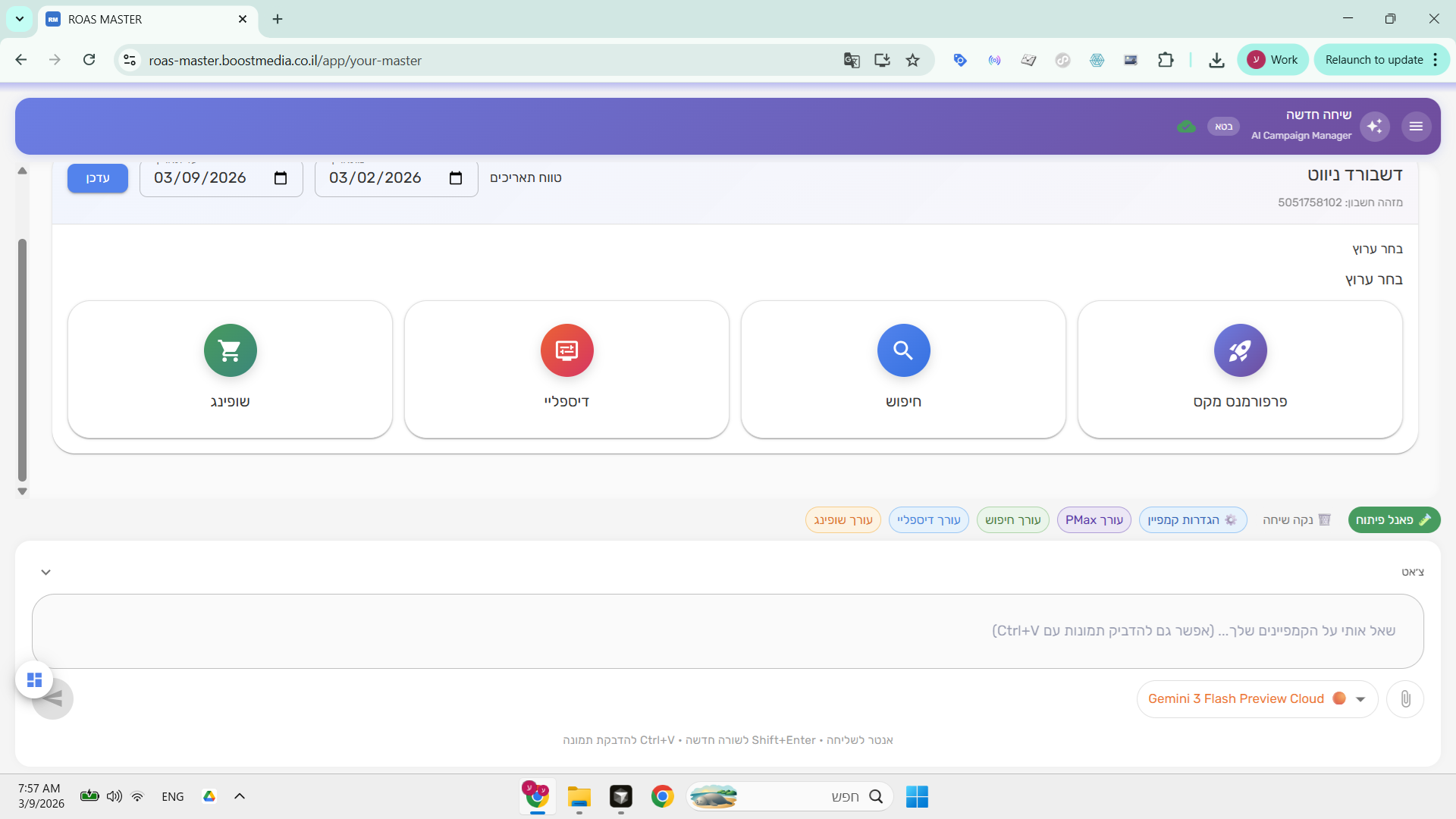The height and width of the screenshot is (819, 1456).
Task: Click the green cloud sync status icon
Action: click(1187, 126)
